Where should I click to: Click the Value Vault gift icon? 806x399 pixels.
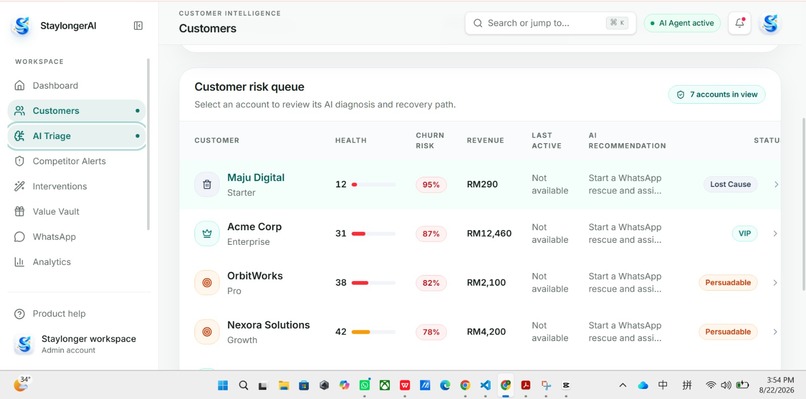coord(20,211)
